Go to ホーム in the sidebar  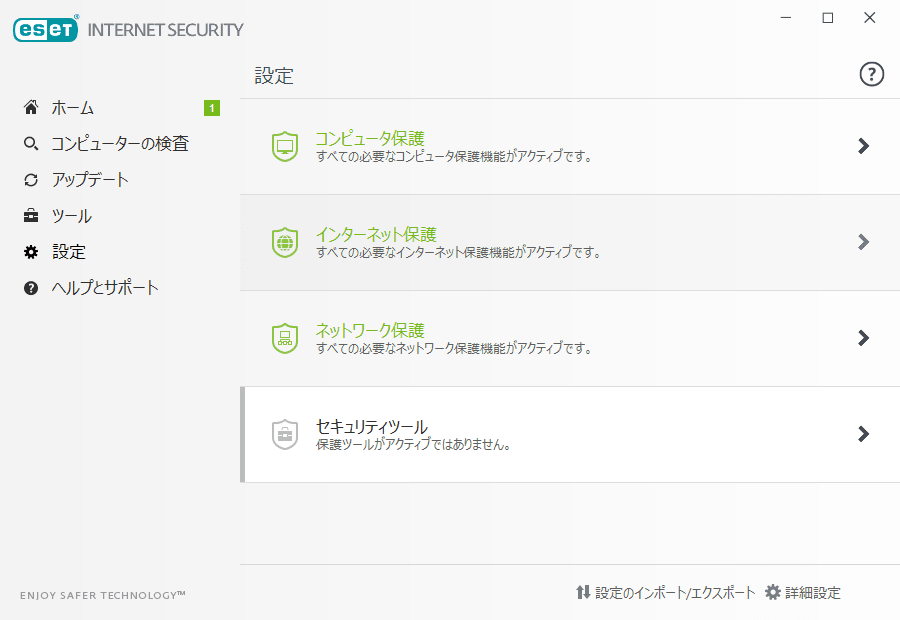[72, 108]
